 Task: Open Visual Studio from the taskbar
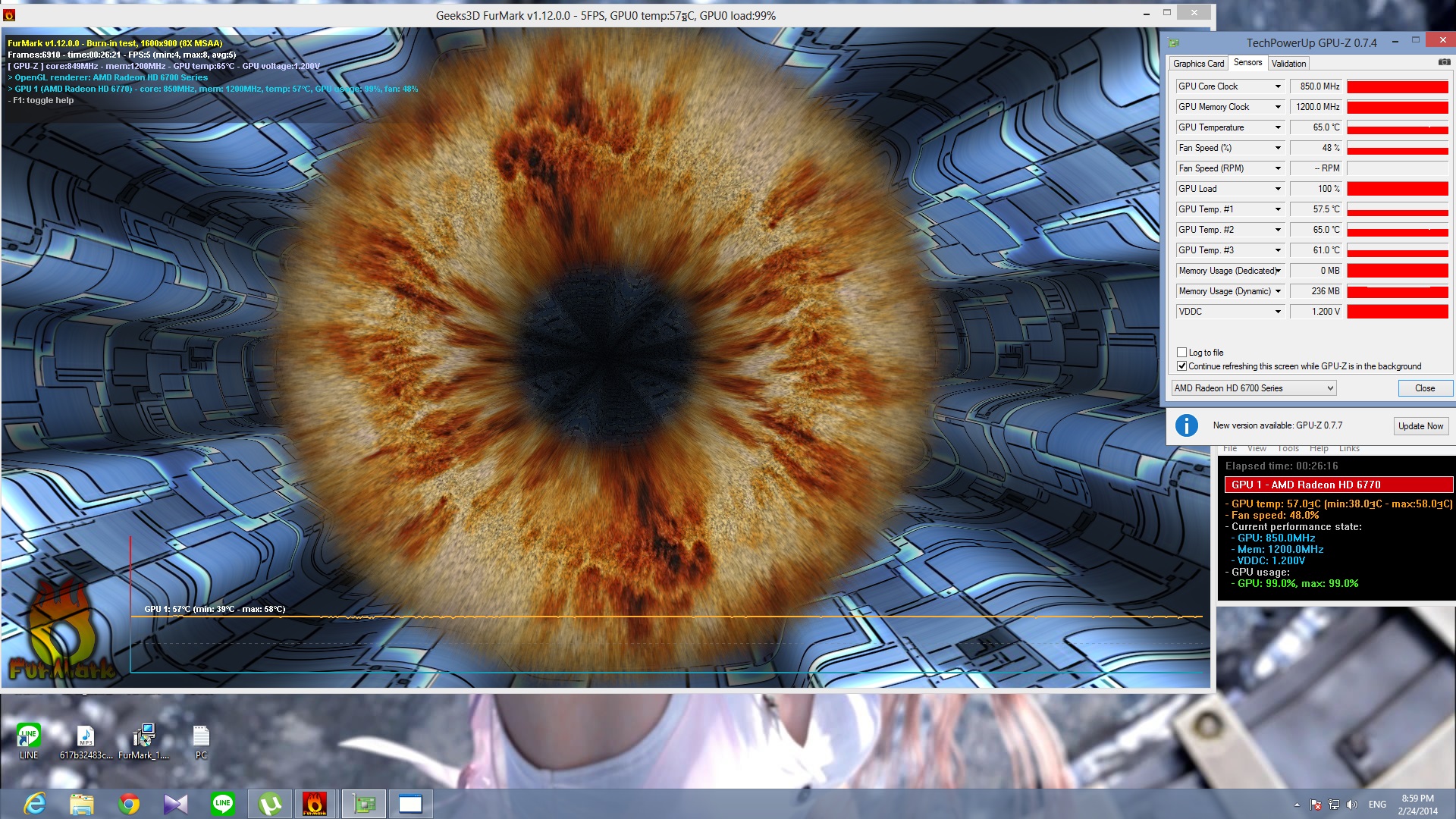175,804
